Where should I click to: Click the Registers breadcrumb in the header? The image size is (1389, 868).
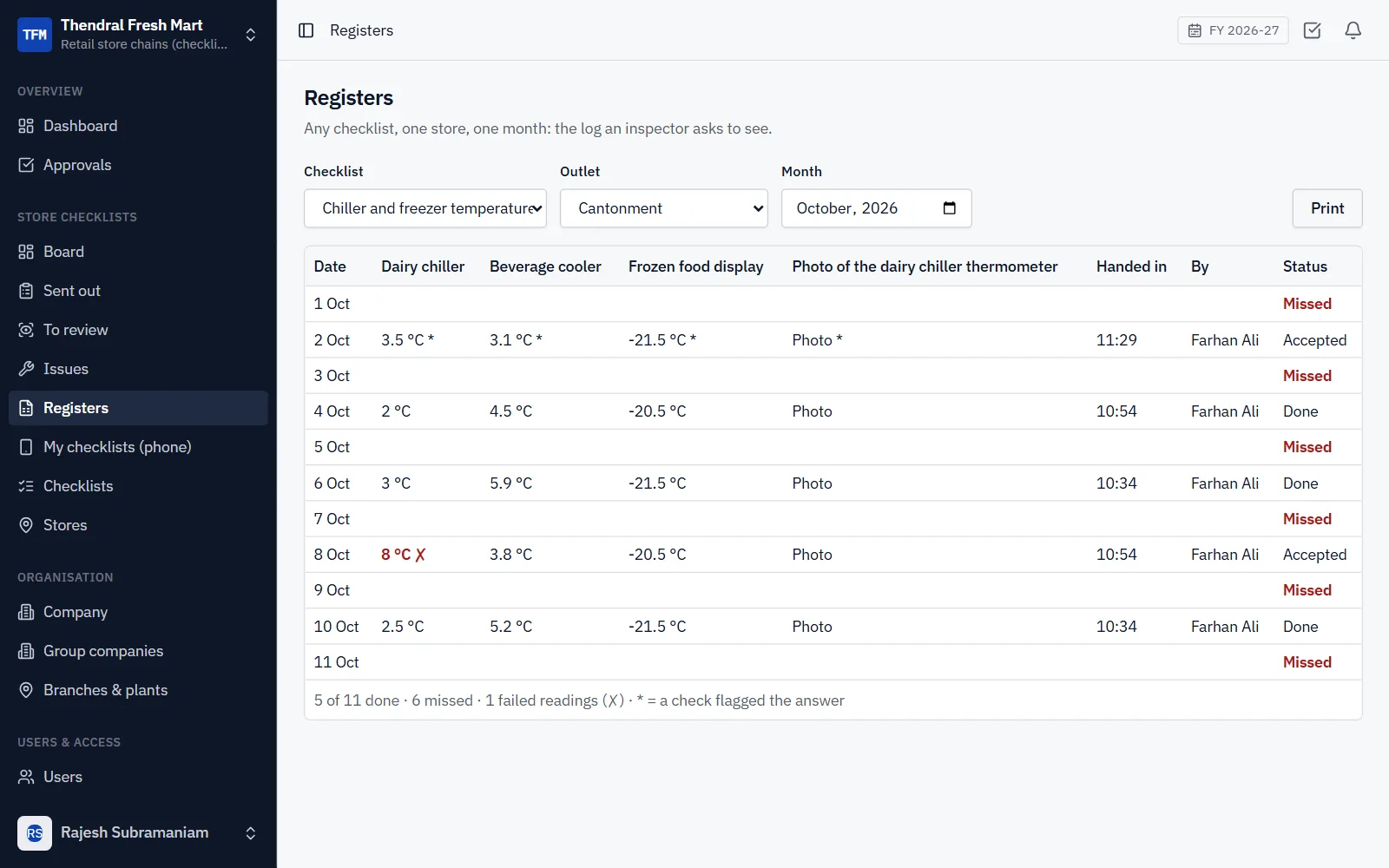(x=361, y=30)
